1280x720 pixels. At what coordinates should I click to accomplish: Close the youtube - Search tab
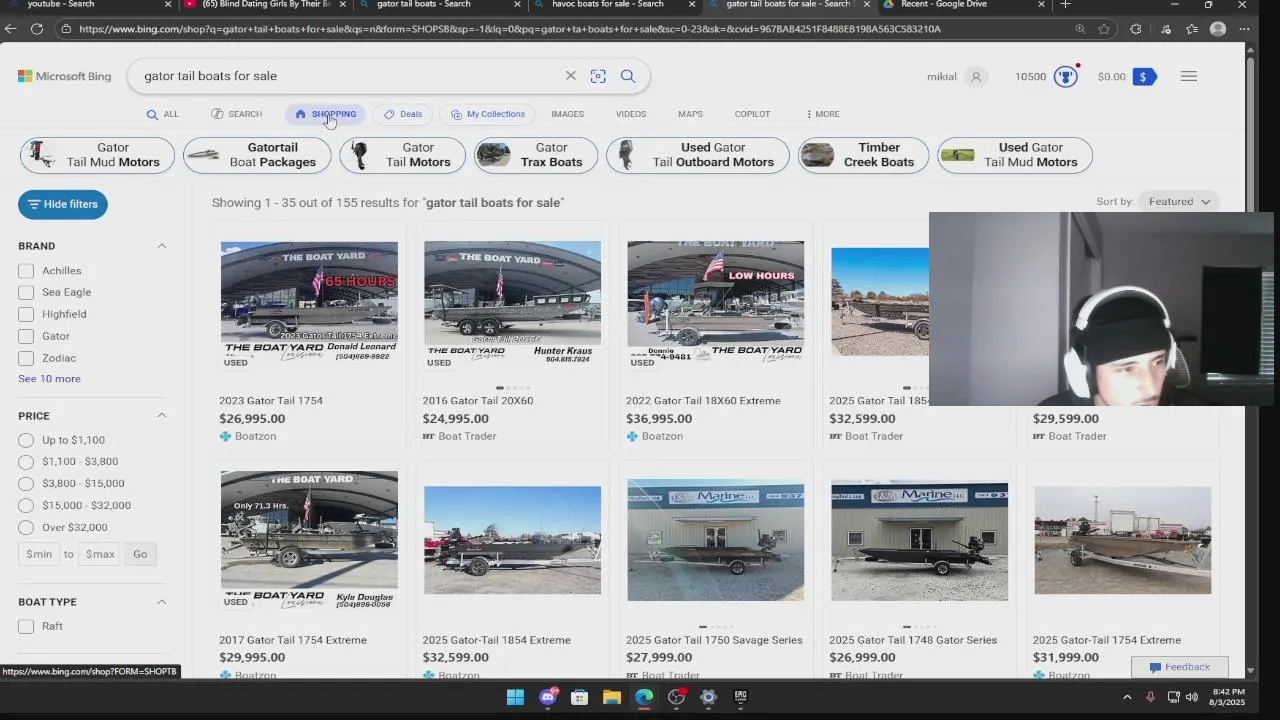(168, 5)
